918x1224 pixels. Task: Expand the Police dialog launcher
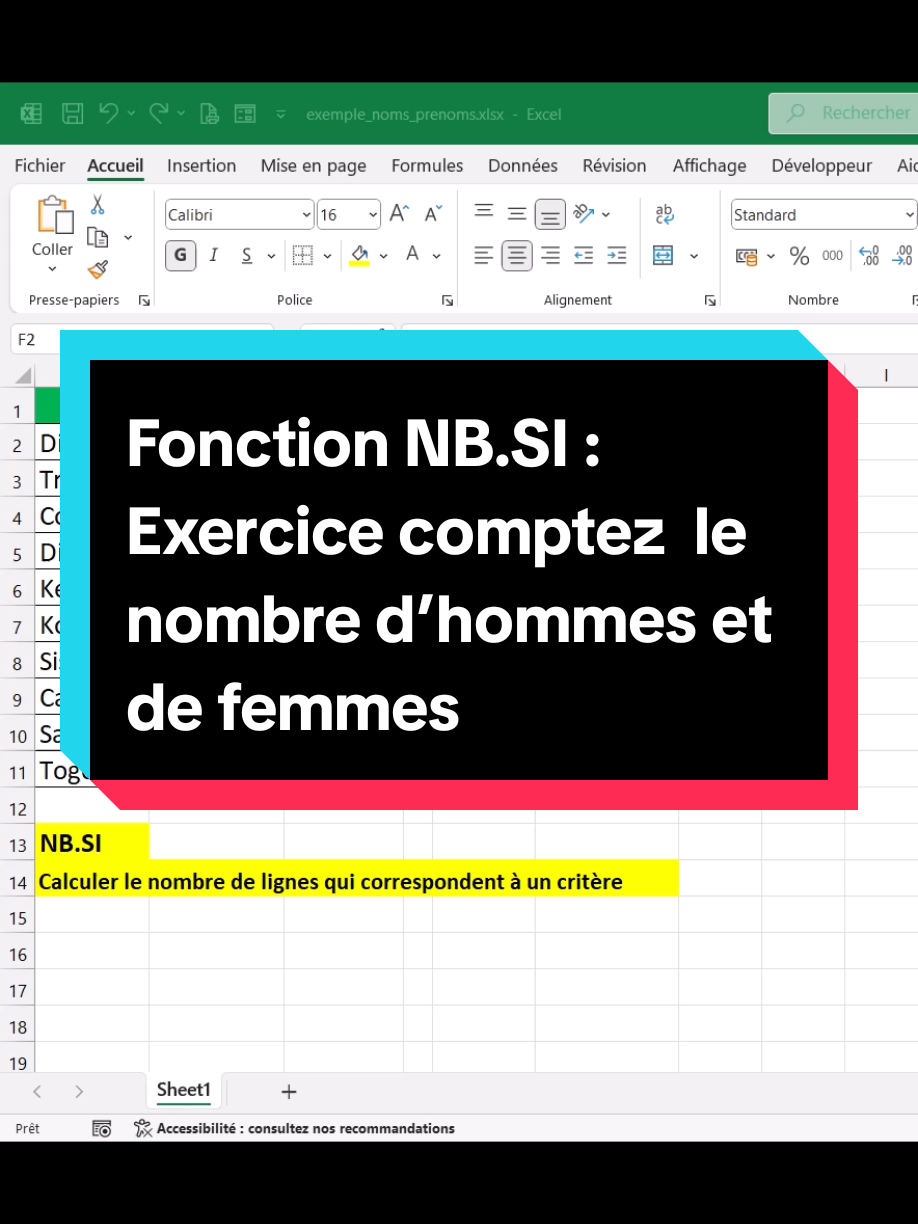pos(447,300)
